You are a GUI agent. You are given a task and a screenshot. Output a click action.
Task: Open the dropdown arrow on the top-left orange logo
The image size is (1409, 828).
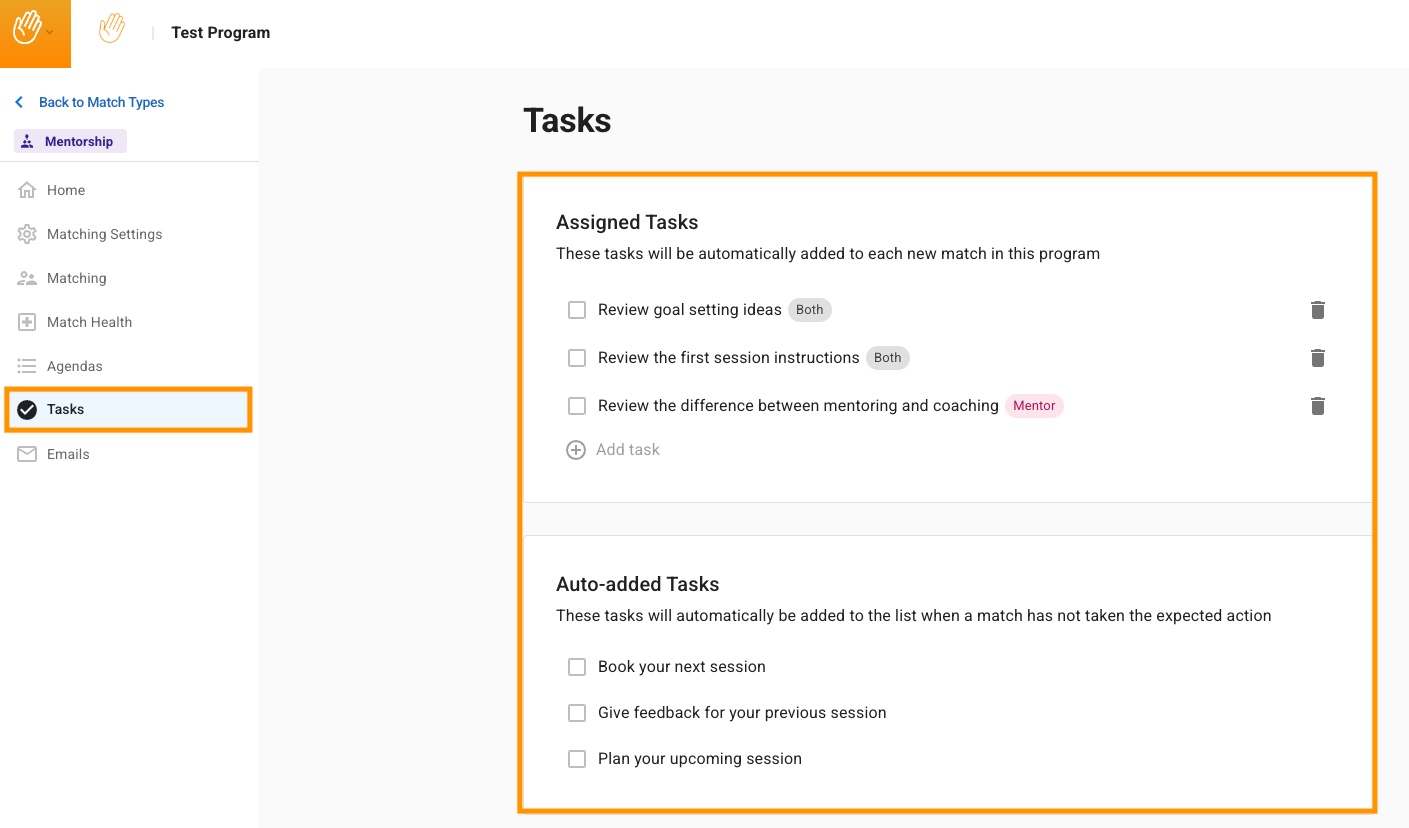coord(50,32)
